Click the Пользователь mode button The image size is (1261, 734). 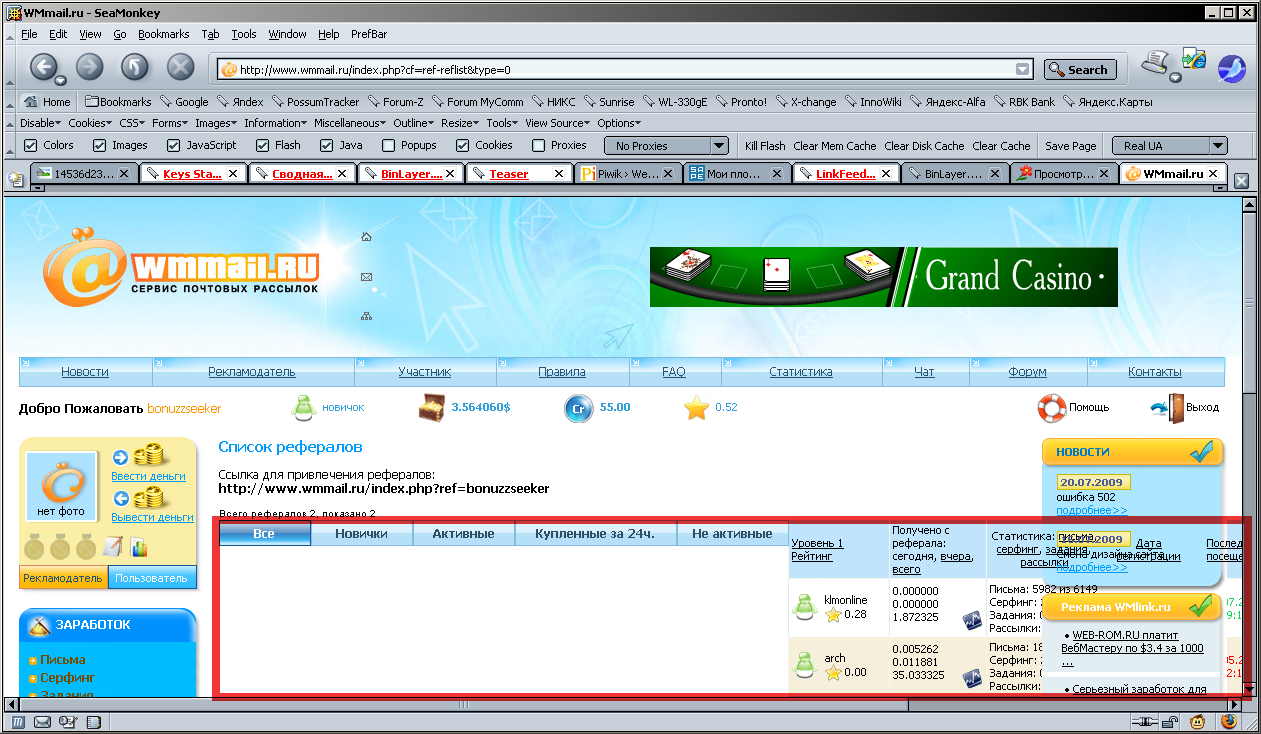click(151, 578)
